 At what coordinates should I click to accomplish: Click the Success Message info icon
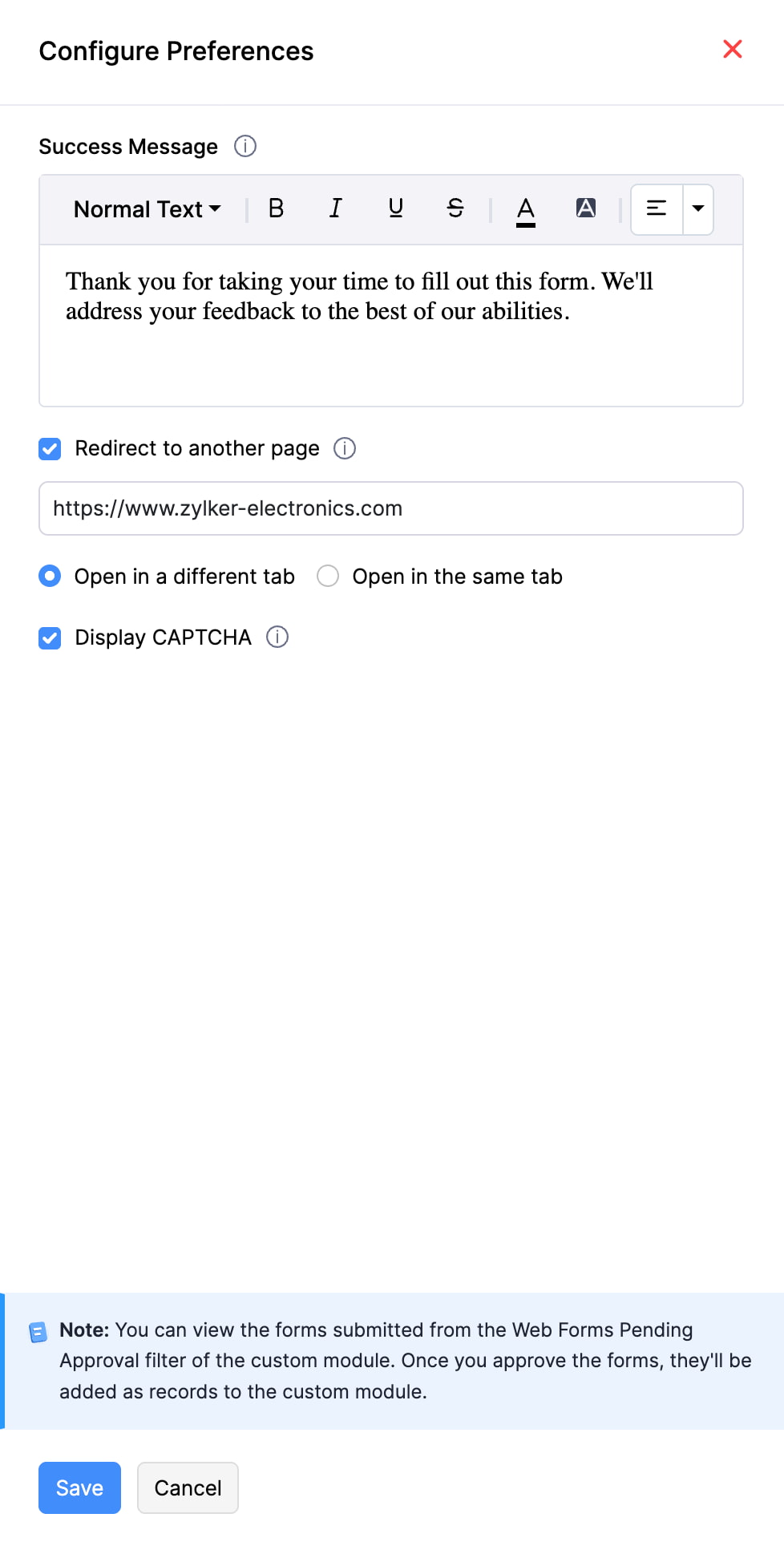click(x=245, y=146)
